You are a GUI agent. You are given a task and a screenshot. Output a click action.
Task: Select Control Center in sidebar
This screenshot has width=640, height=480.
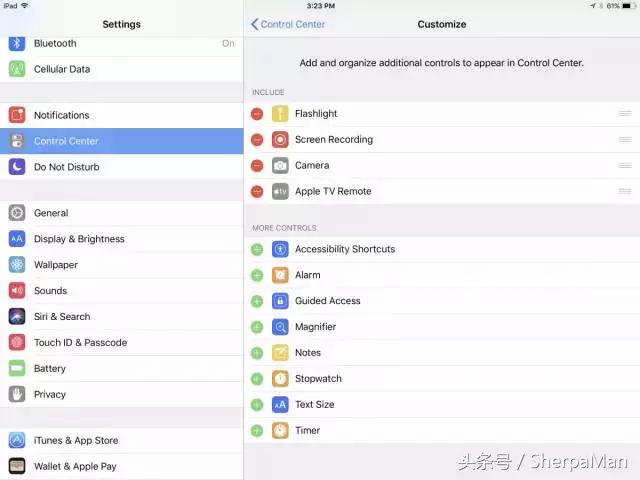(122, 141)
